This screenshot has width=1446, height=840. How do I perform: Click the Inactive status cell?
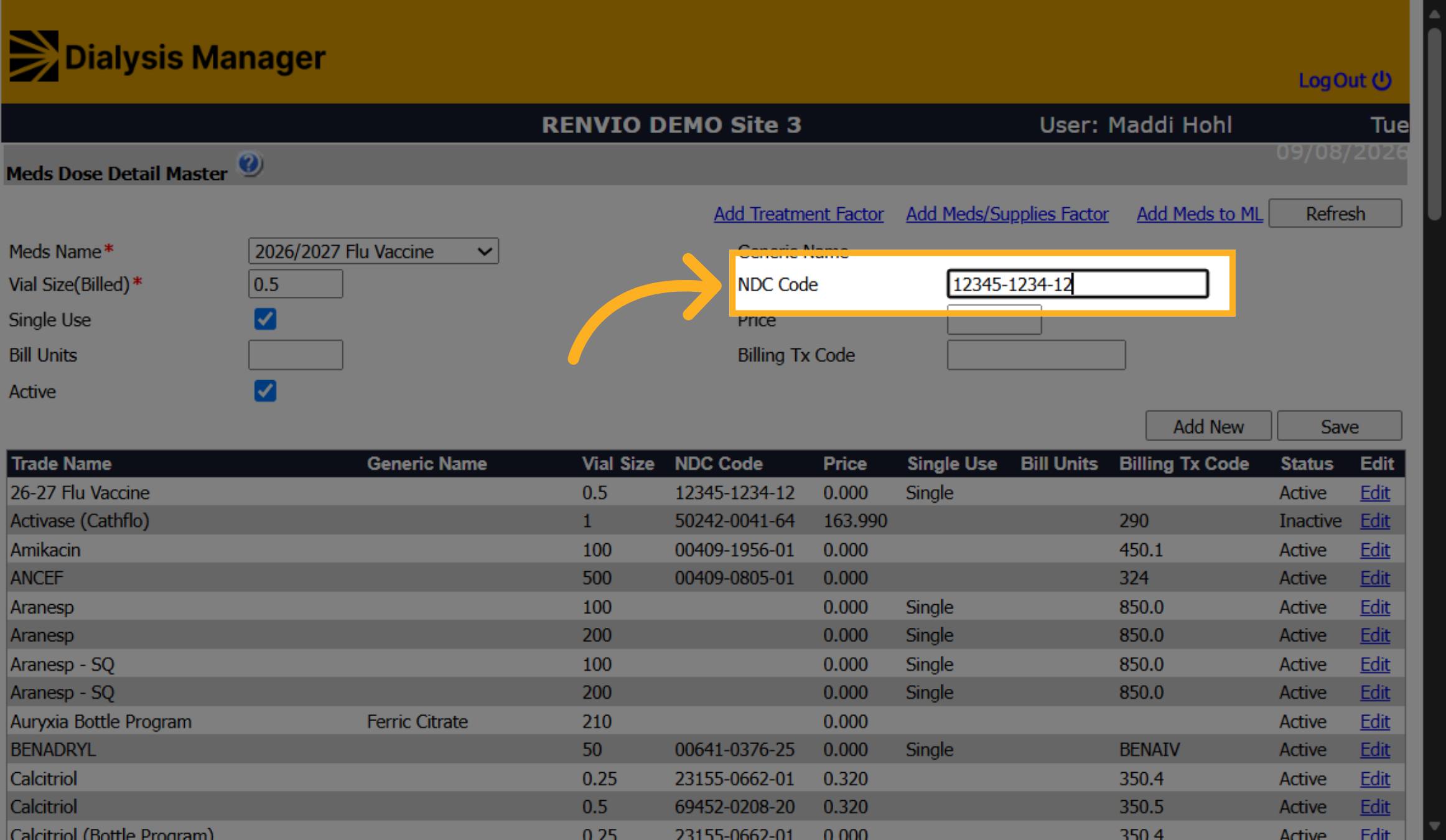[x=1310, y=521]
